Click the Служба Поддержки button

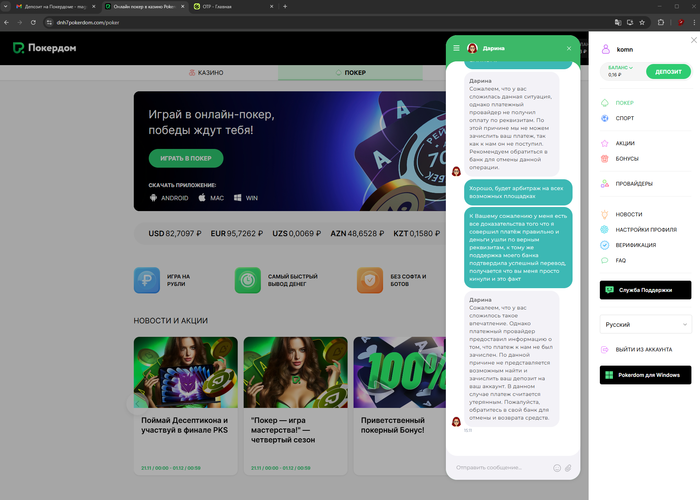(x=645, y=290)
